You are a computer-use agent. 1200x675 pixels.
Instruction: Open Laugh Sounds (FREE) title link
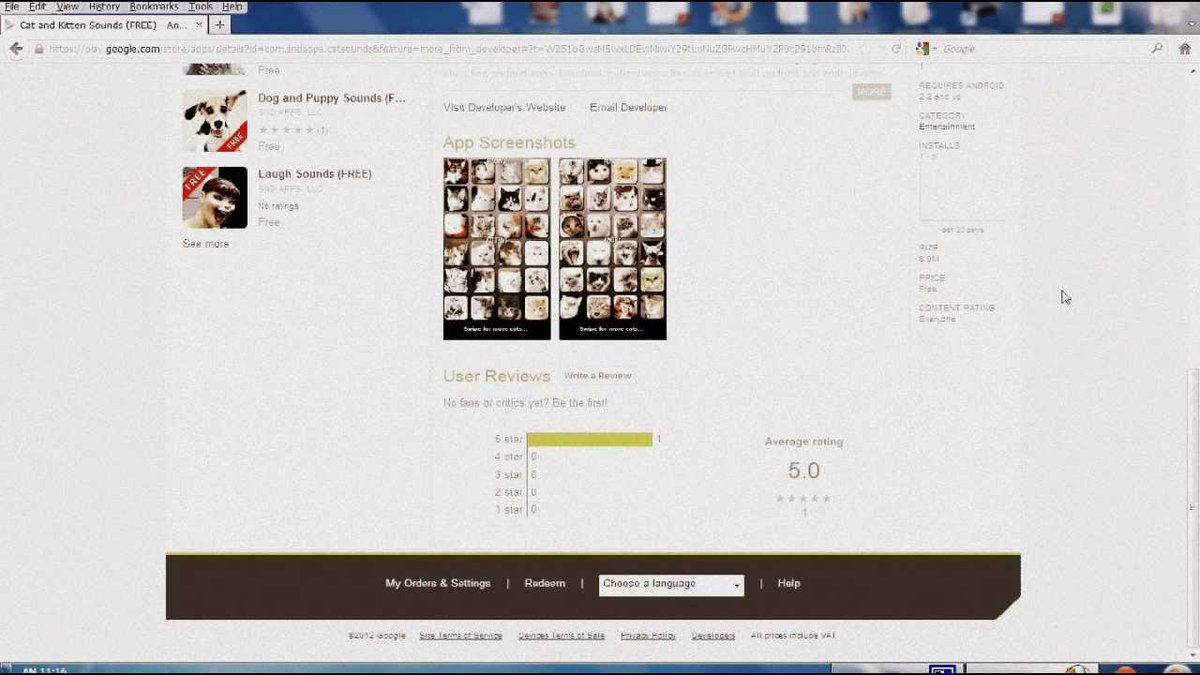pyautogui.click(x=315, y=174)
